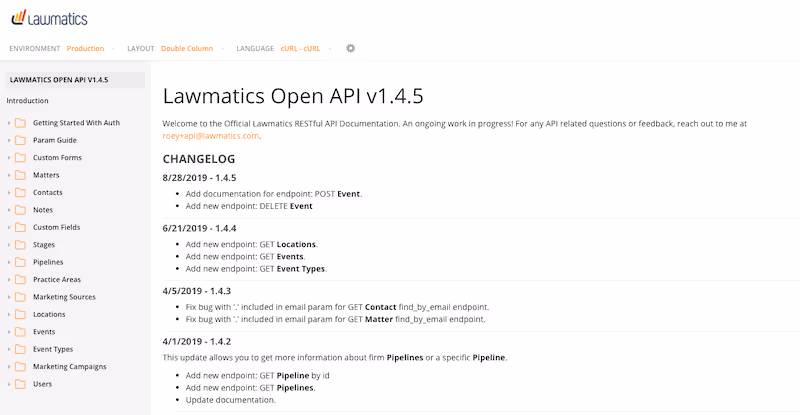Click the 4/5/2019 - 1.4.3 entry

point(196,291)
